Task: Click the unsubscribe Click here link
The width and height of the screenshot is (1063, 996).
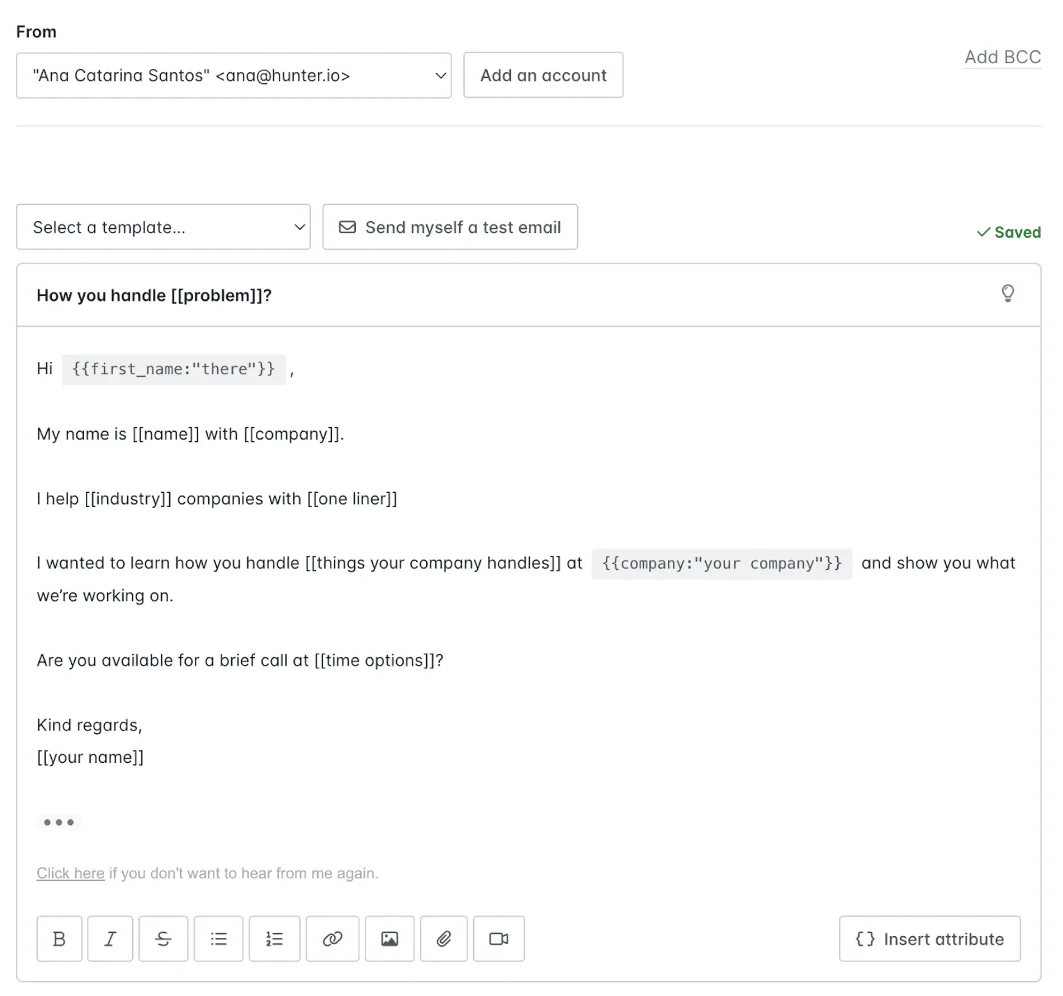Action: (70, 873)
